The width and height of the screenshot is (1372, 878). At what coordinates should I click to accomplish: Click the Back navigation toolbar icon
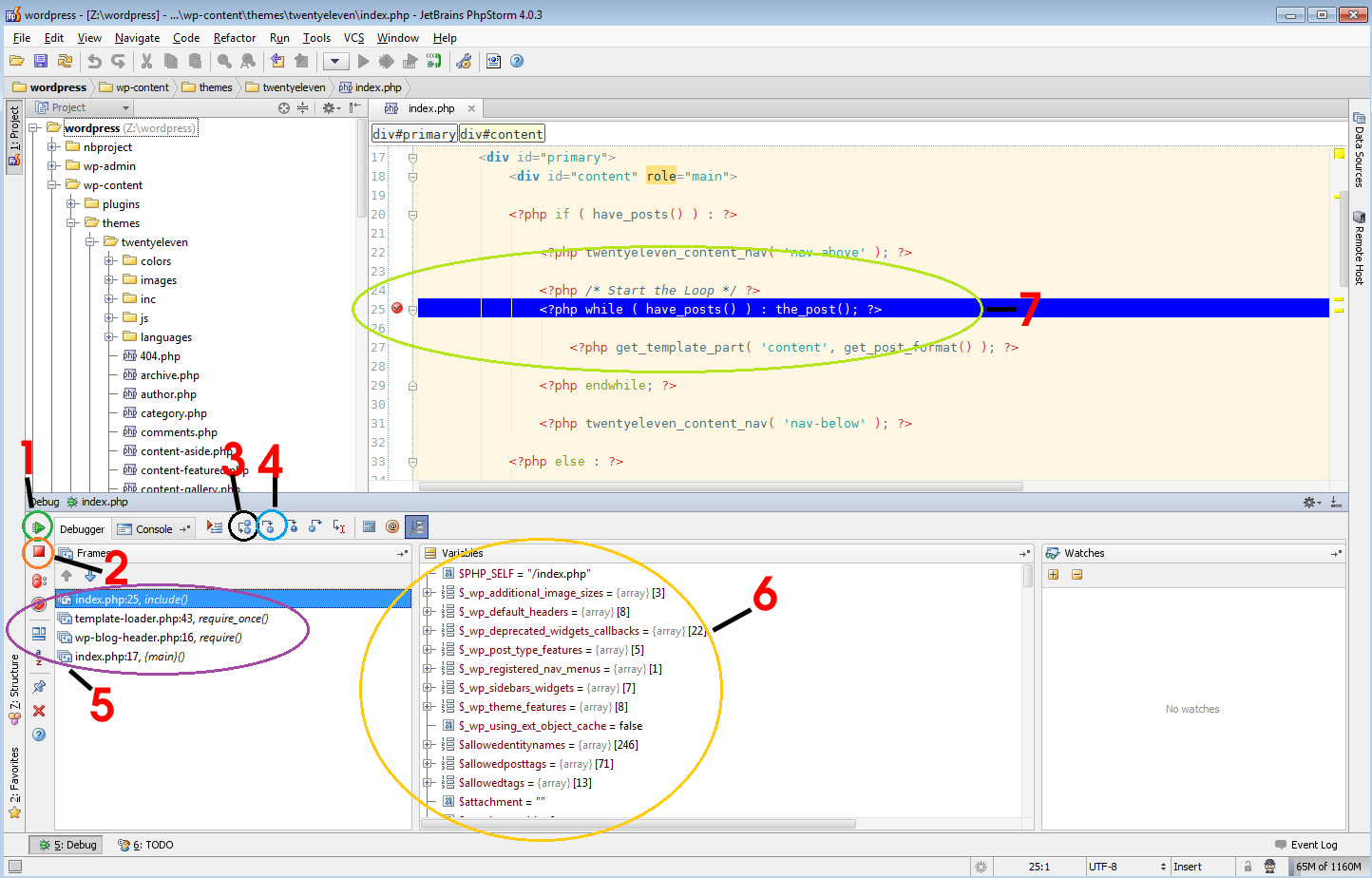click(x=277, y=61)
